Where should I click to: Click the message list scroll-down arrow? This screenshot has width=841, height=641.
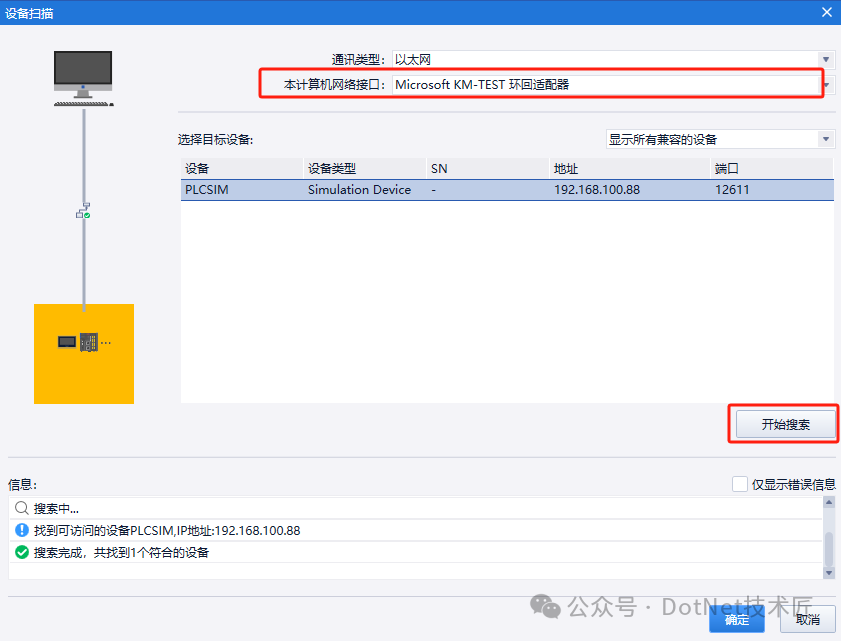click(829, 573)
